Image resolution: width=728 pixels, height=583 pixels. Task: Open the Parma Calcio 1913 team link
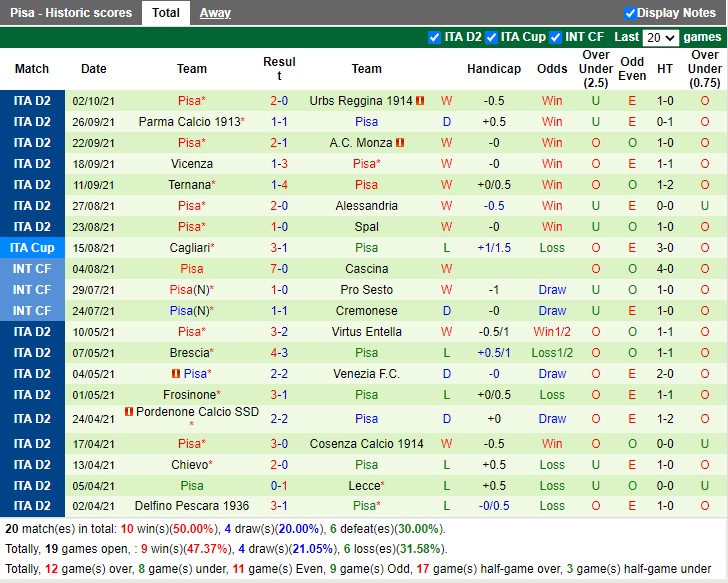190,122
